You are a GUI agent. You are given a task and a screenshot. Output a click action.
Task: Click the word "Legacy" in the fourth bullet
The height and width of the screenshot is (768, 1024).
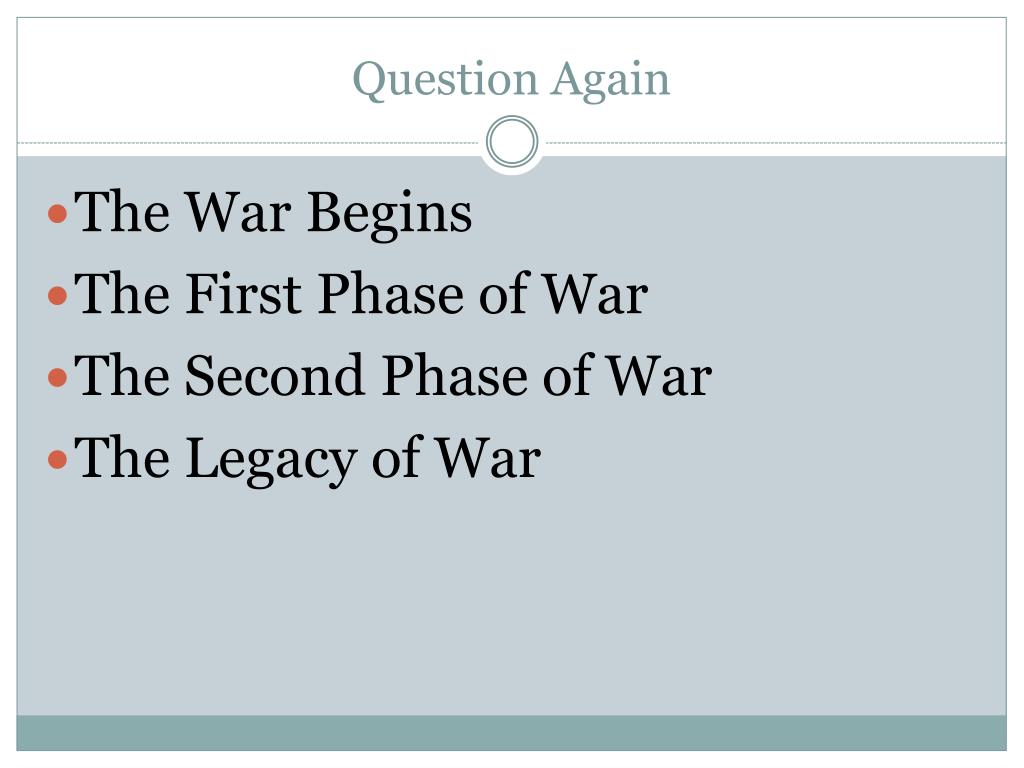(271, 461)
